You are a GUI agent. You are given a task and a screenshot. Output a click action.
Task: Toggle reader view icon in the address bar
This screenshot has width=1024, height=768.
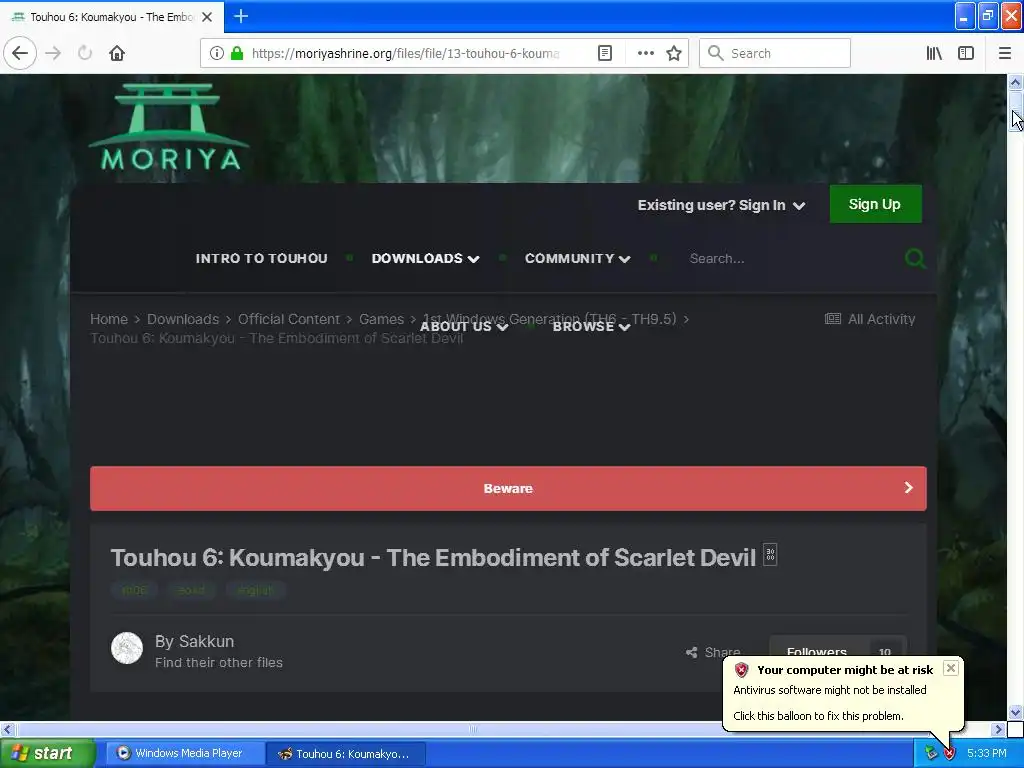pyautogui.click(x=605, y=53)
